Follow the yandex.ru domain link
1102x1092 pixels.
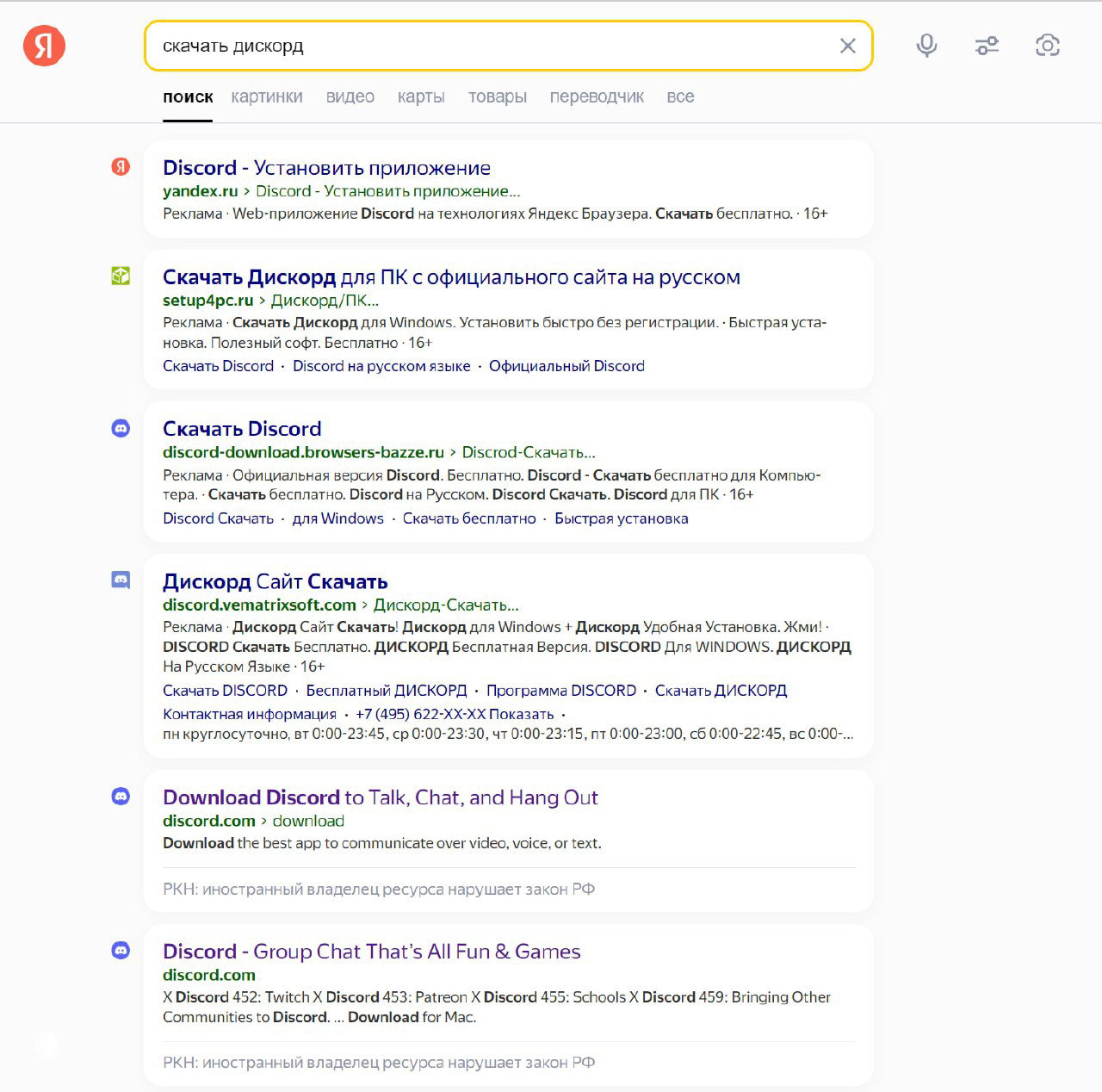point(200,191)
